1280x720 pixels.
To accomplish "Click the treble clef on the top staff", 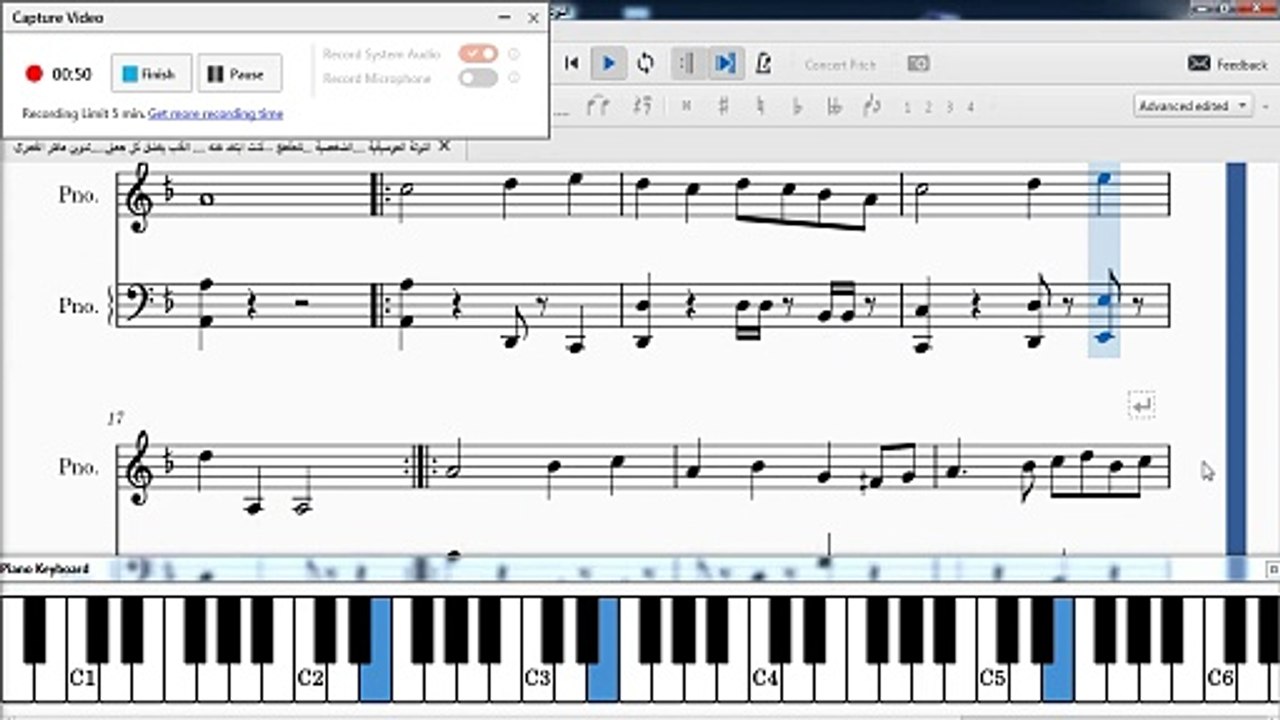I will point(138,197).
